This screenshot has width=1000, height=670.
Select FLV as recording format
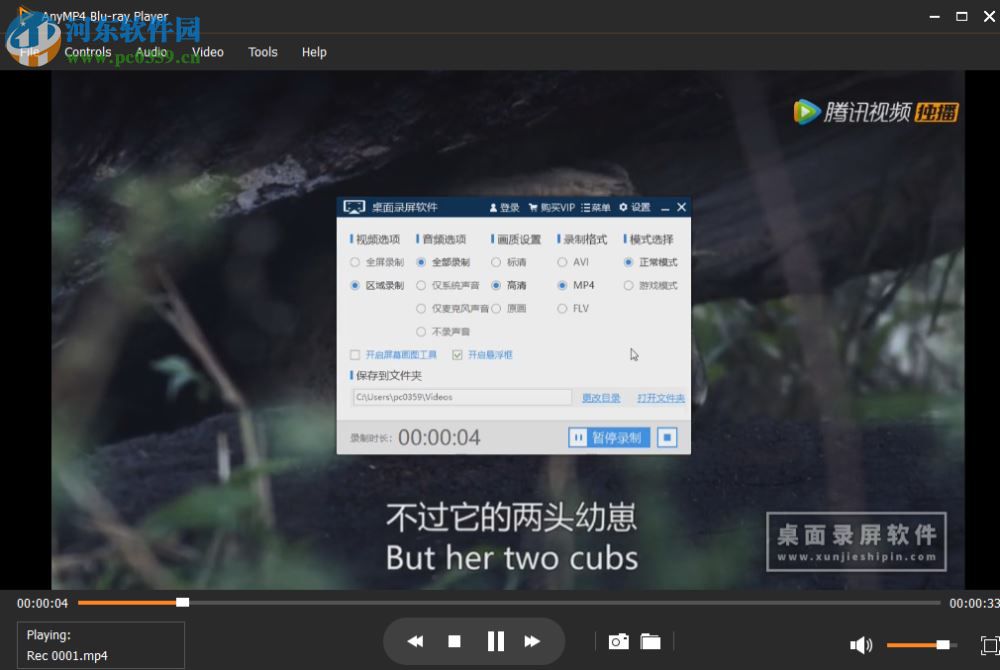coord(562,308)
